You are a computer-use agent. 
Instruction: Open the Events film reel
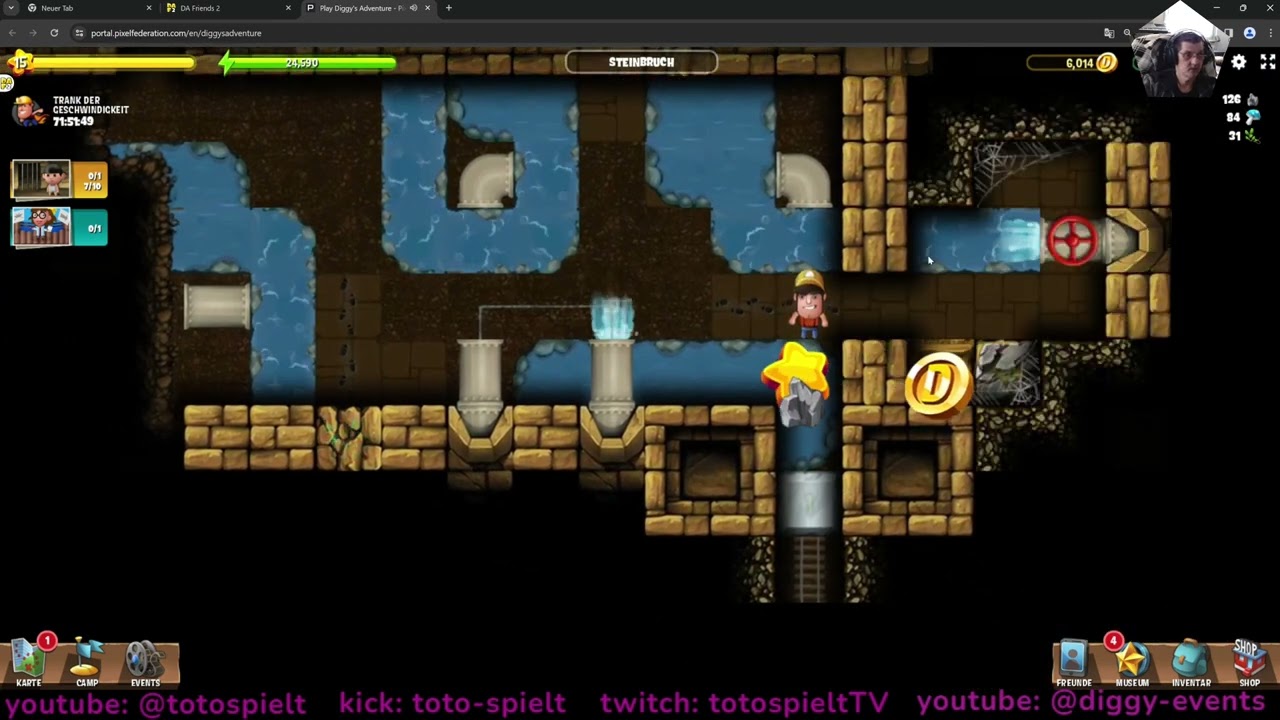click(146, 661)
